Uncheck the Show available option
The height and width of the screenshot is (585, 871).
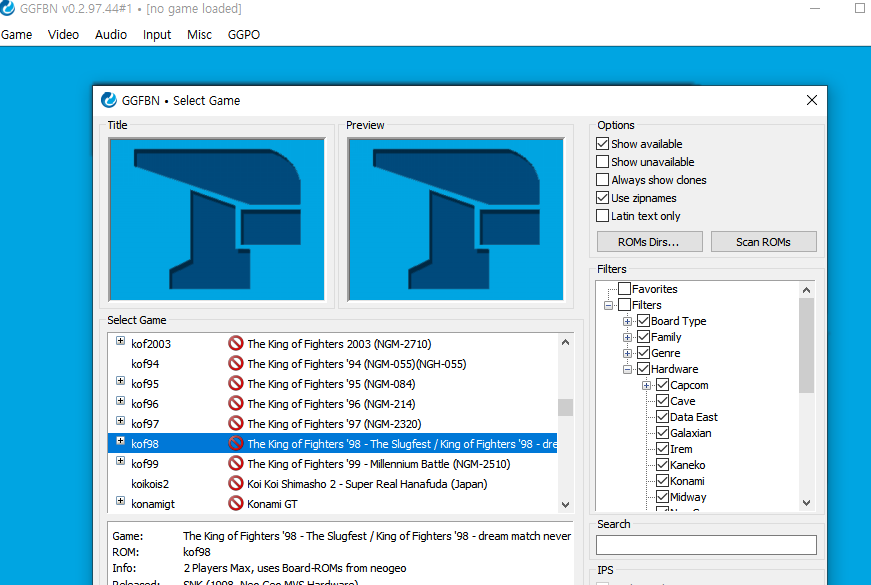pos(602,144)
